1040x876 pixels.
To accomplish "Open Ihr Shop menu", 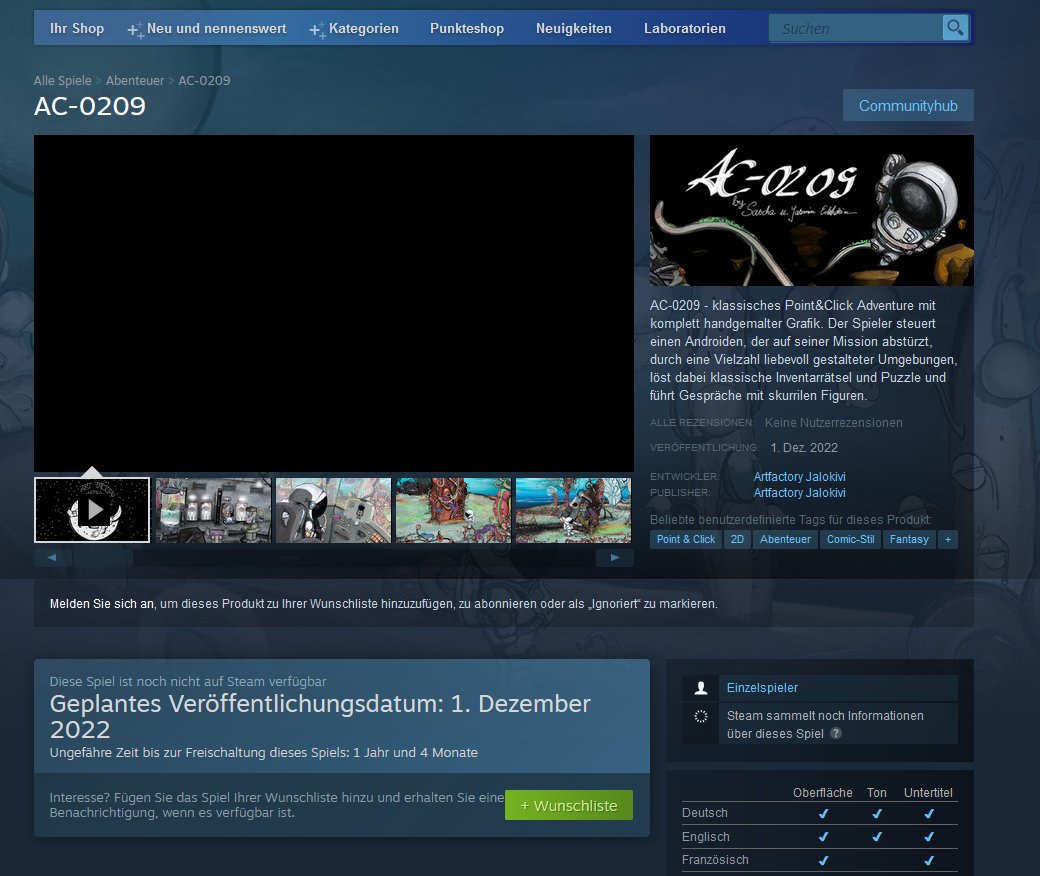I will click(77, 29).
